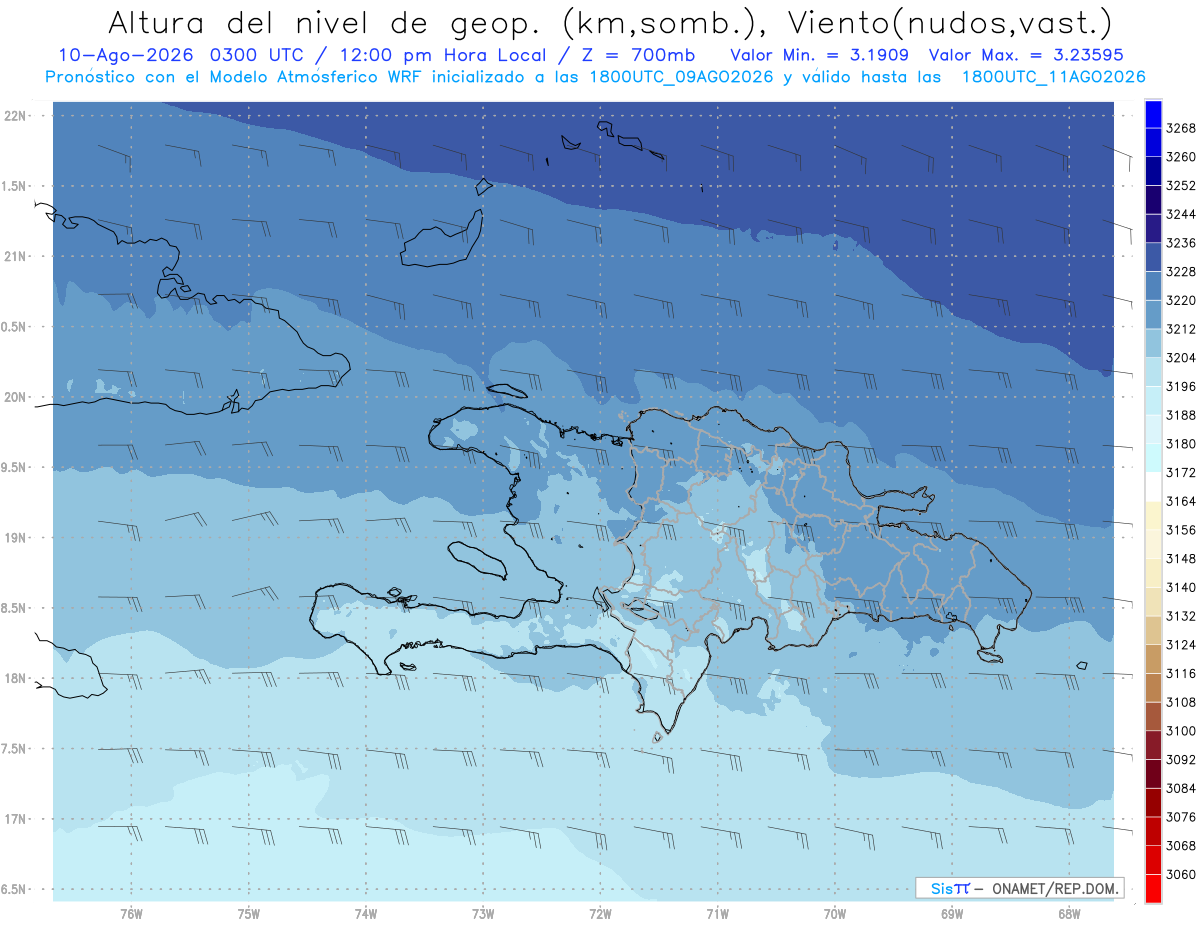1200x927 pixels.
Task: Click the colorbar value label 3244
Action: coord(1180,214)
